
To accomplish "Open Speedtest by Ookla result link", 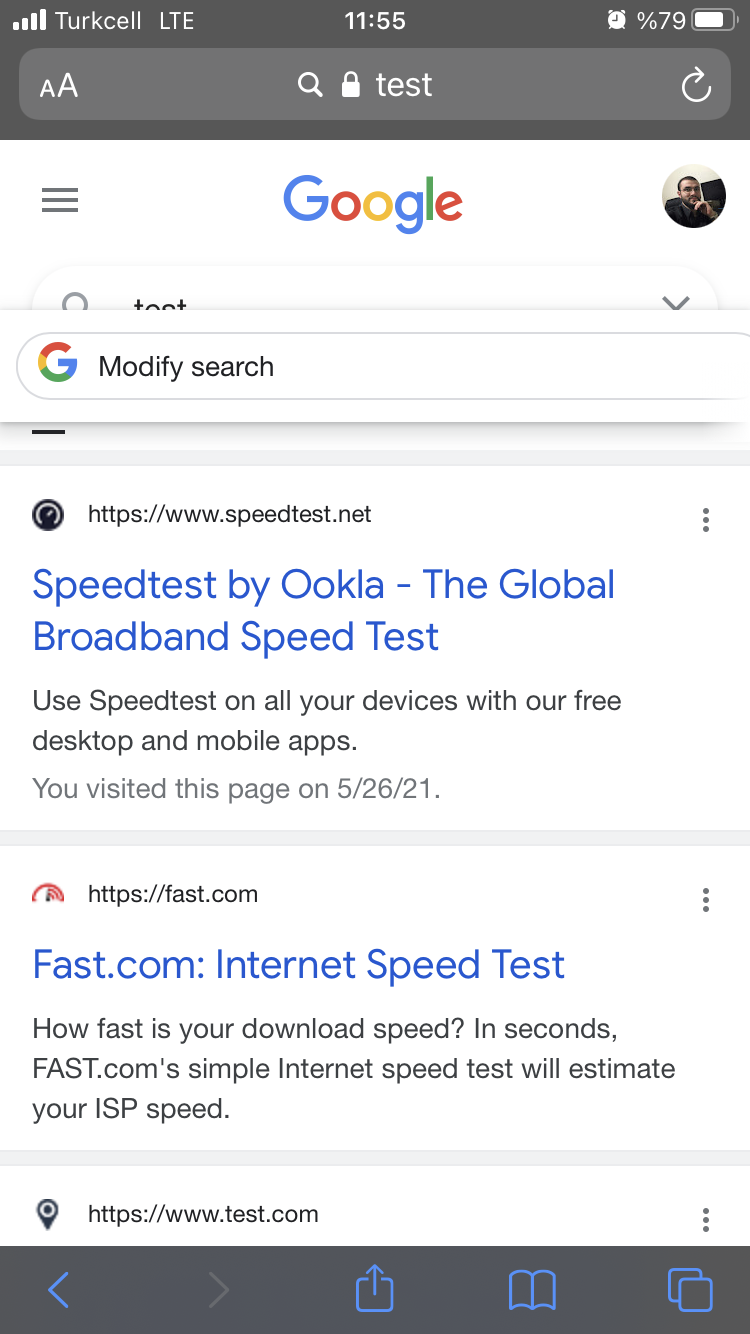I will coord(324,610).
